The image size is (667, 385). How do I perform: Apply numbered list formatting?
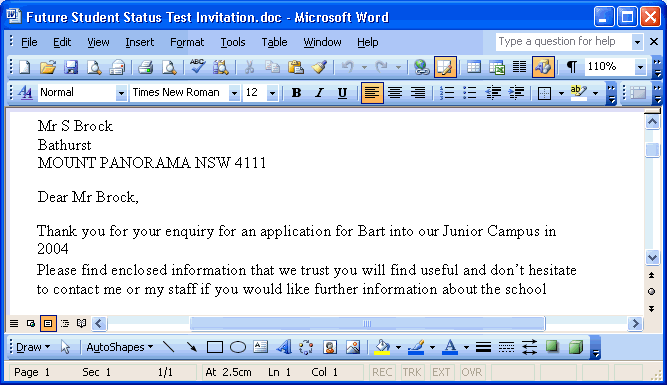447,93
